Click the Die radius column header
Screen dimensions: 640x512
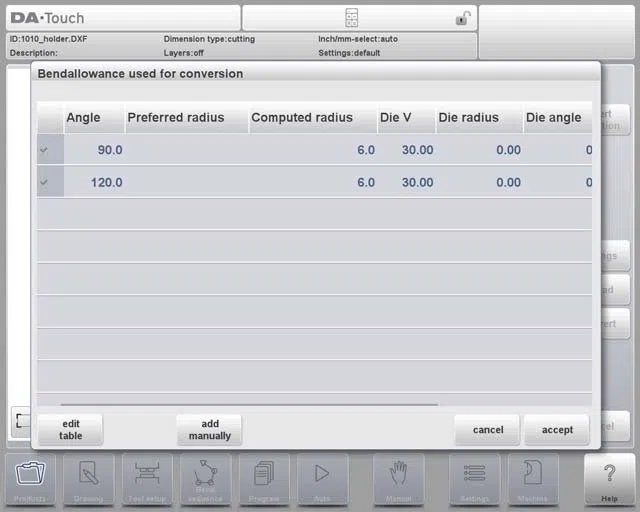coord(480,118)
